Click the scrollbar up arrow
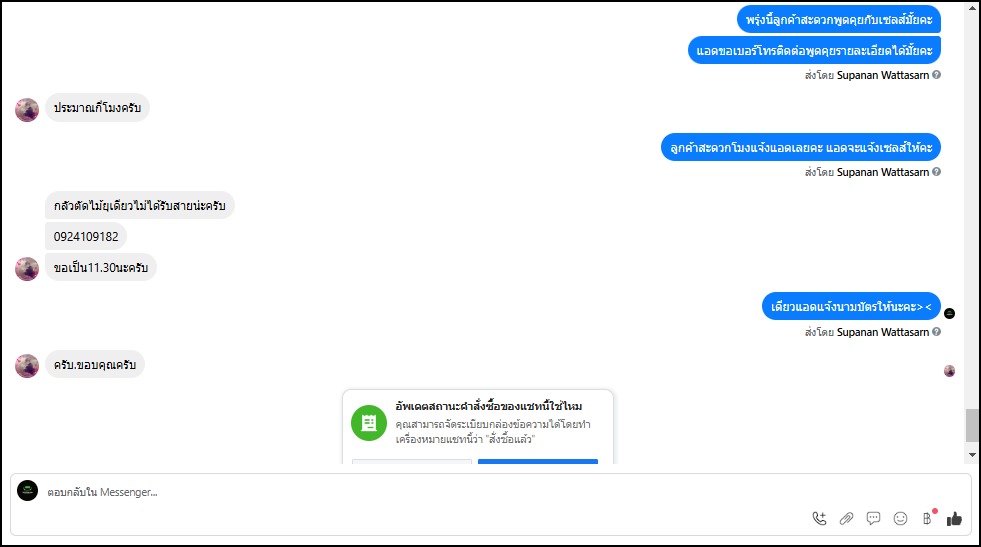This screenshot has width=981, height=547. (x=972, y=8)
